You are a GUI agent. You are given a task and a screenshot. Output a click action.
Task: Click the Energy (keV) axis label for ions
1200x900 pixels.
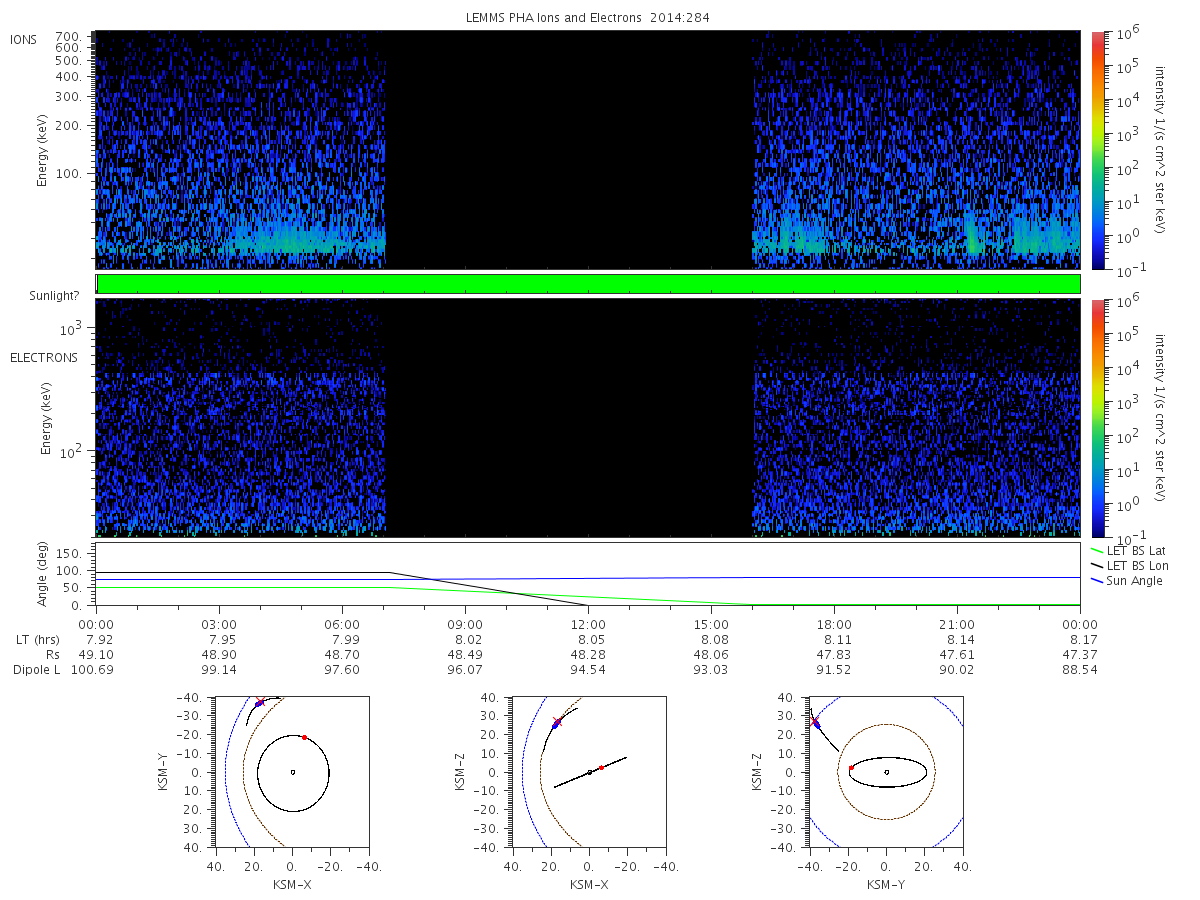[x=43, y=150]
